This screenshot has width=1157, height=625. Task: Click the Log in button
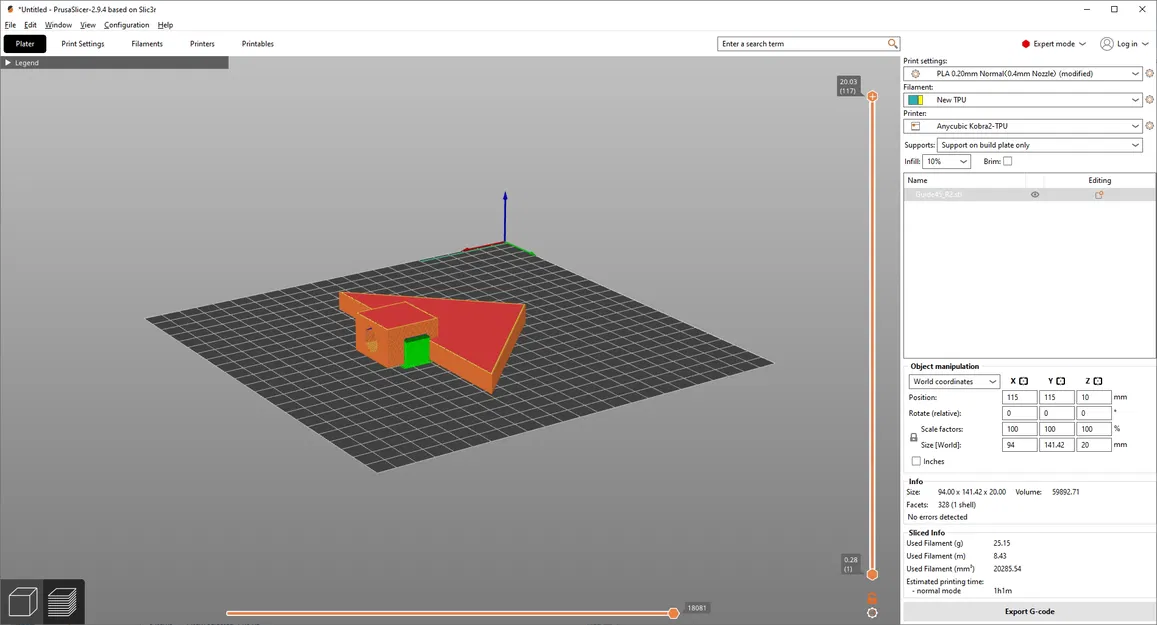coord(1124,43)
